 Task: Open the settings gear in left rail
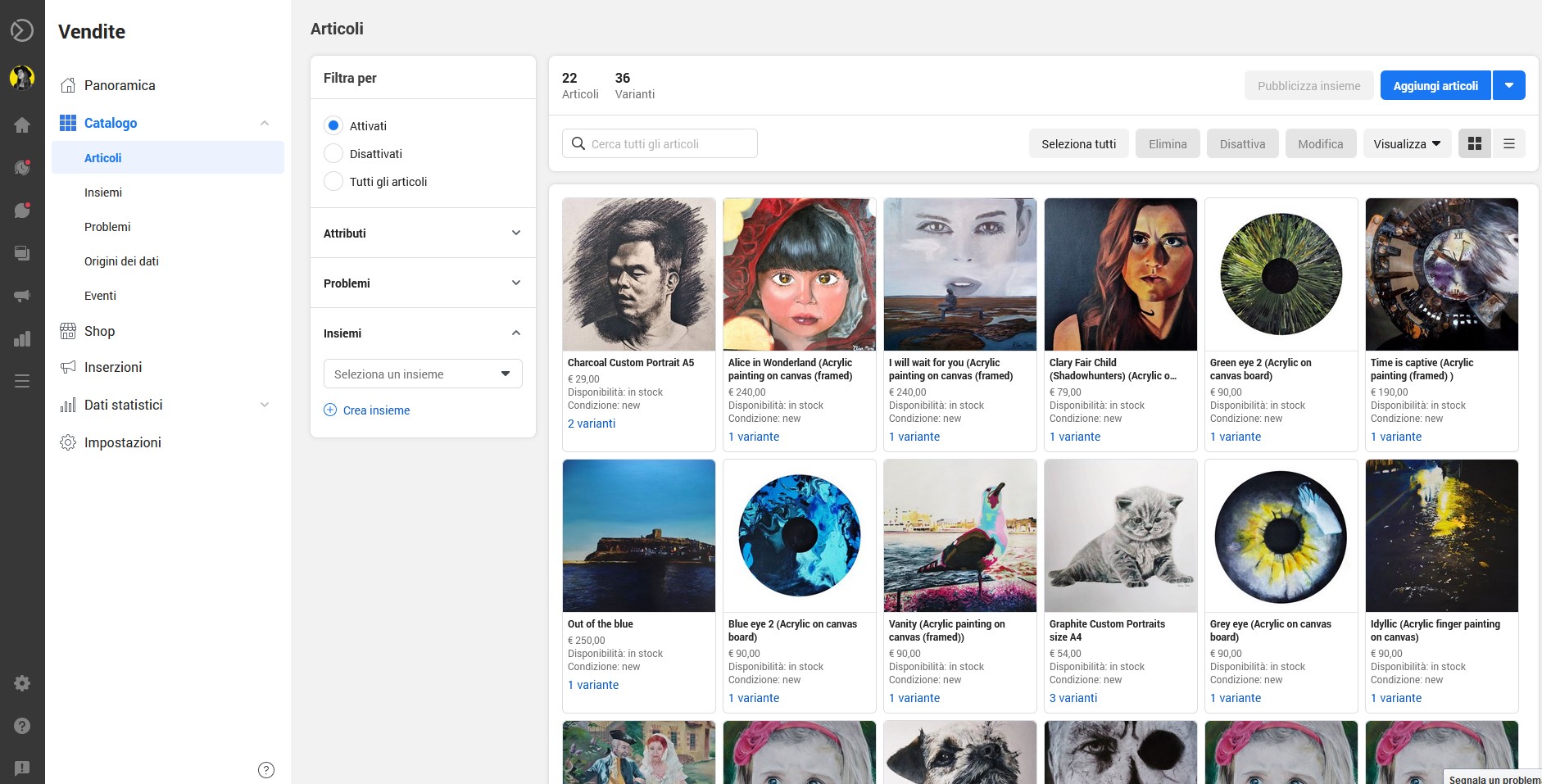coord(22,683)
